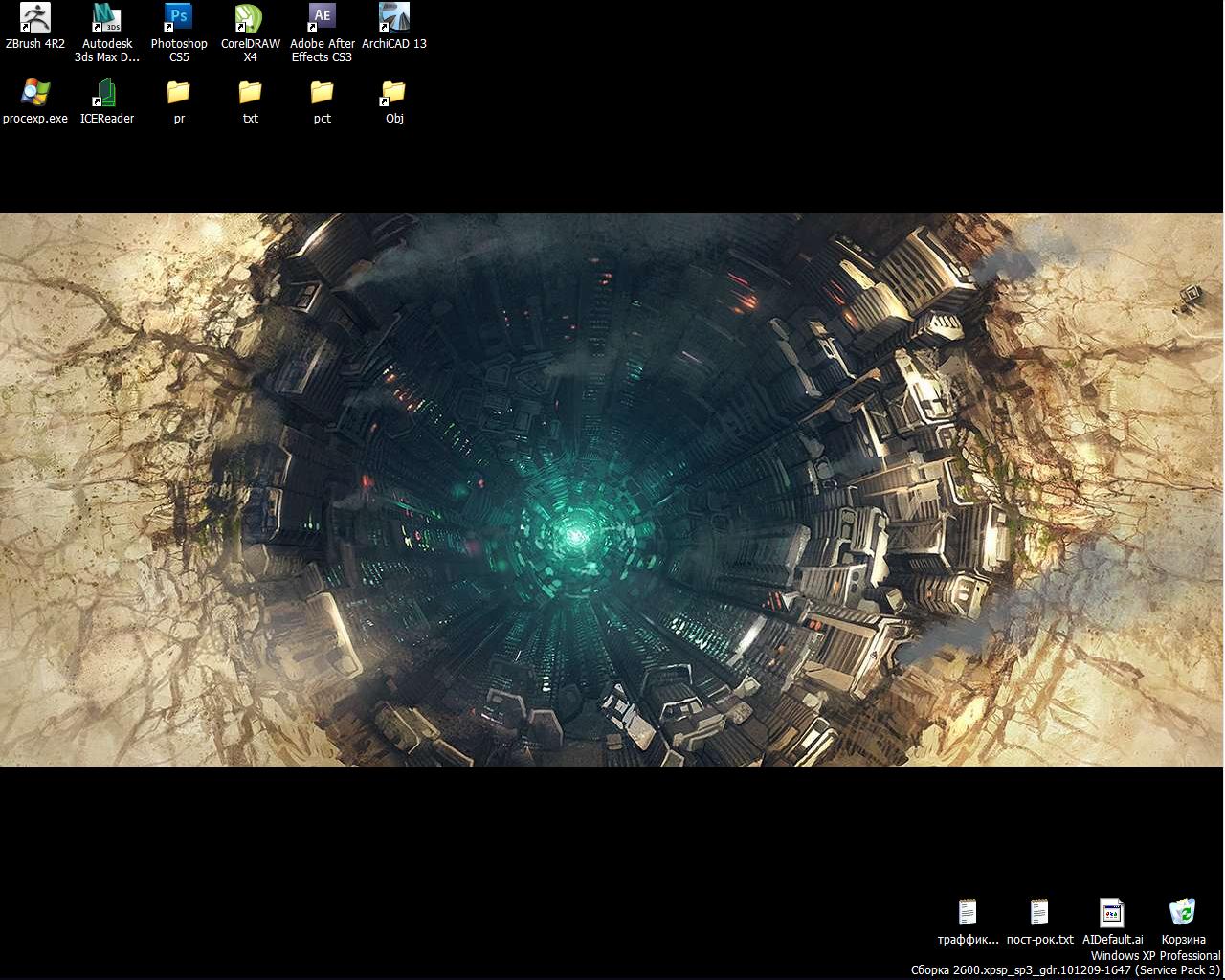Highlight the Adobe After Effects CS3 icon
The width and height of the screenshot is (1225, 980).
[x=323, y=18]
